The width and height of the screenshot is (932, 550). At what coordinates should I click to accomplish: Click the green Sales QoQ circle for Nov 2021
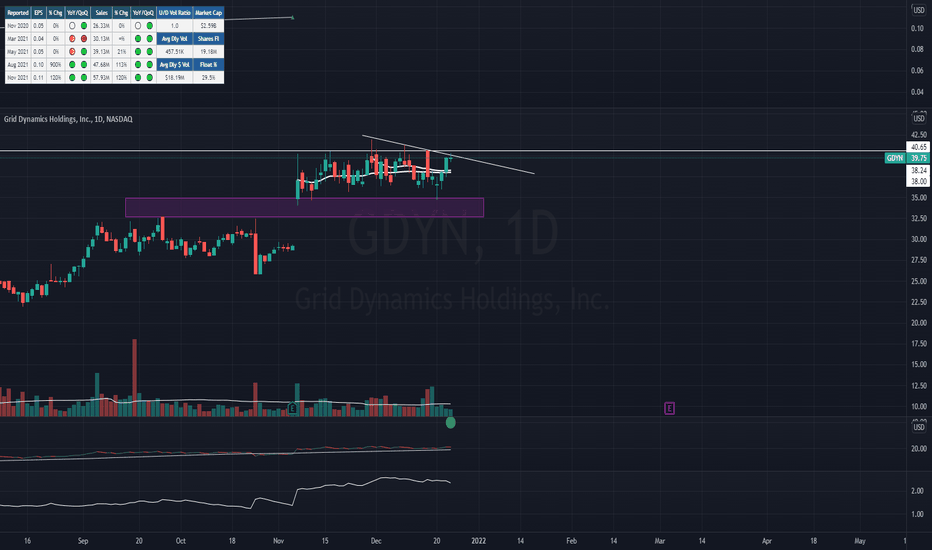(149, 77)
